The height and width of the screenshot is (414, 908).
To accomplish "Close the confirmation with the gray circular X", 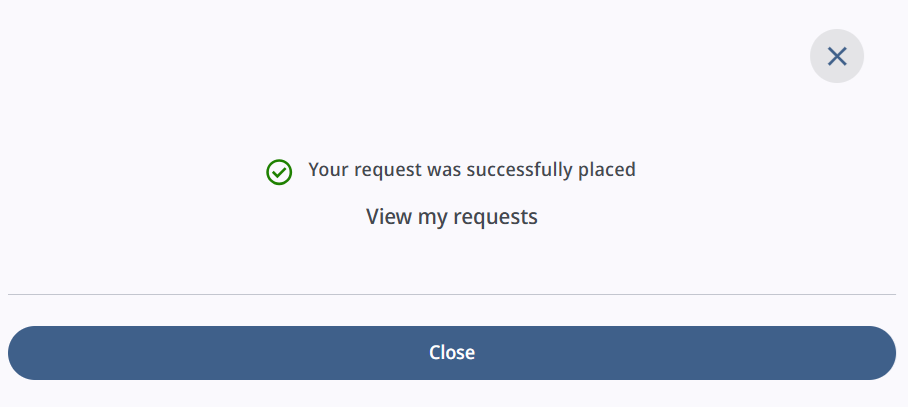I will [837, 56].
